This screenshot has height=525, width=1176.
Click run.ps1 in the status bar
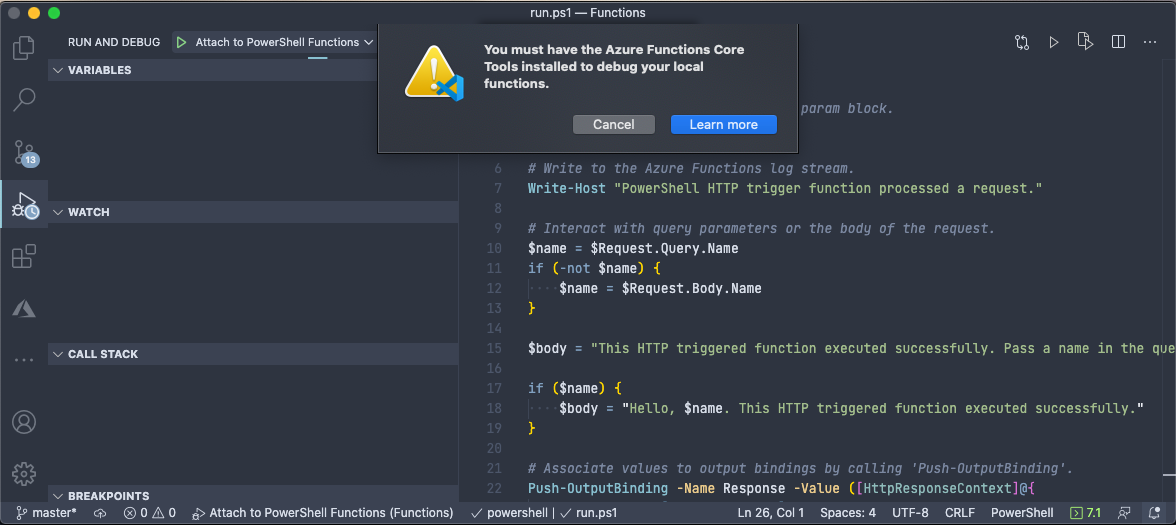pos(590,513)
